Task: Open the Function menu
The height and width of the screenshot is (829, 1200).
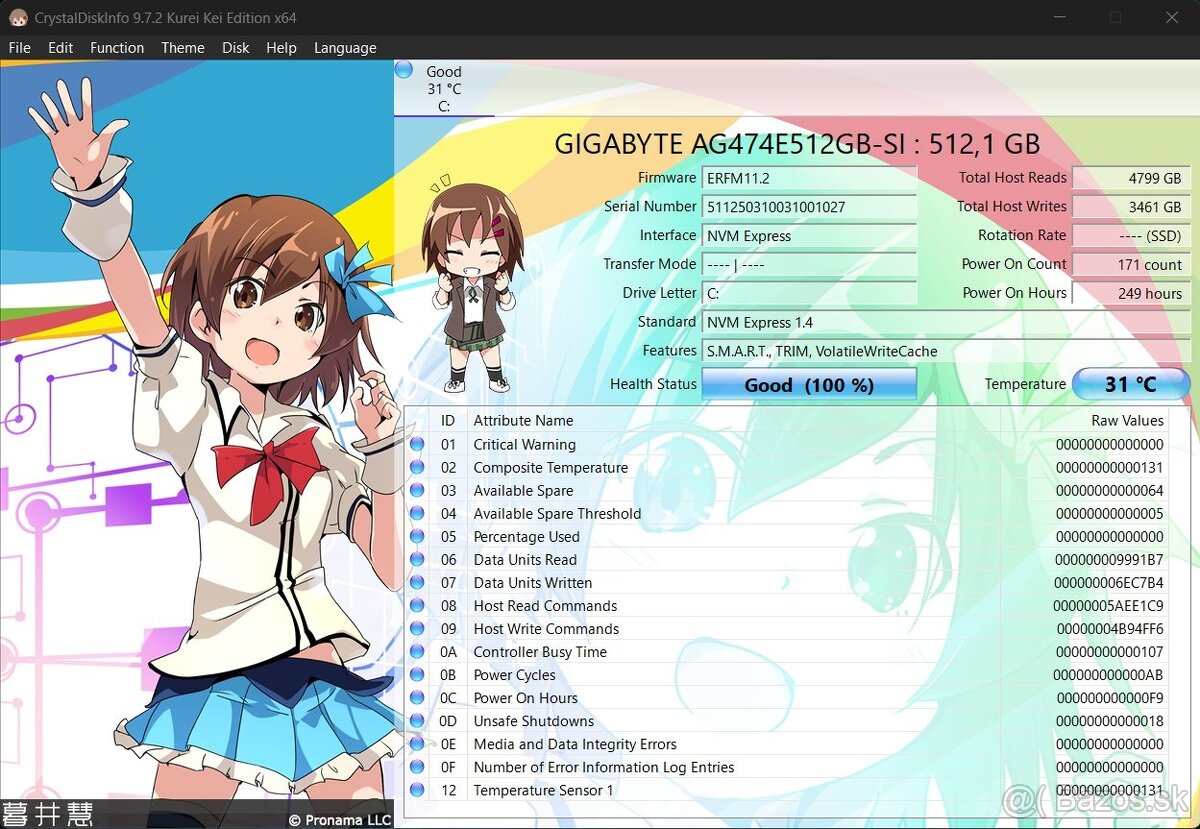Action: point(117,47)
